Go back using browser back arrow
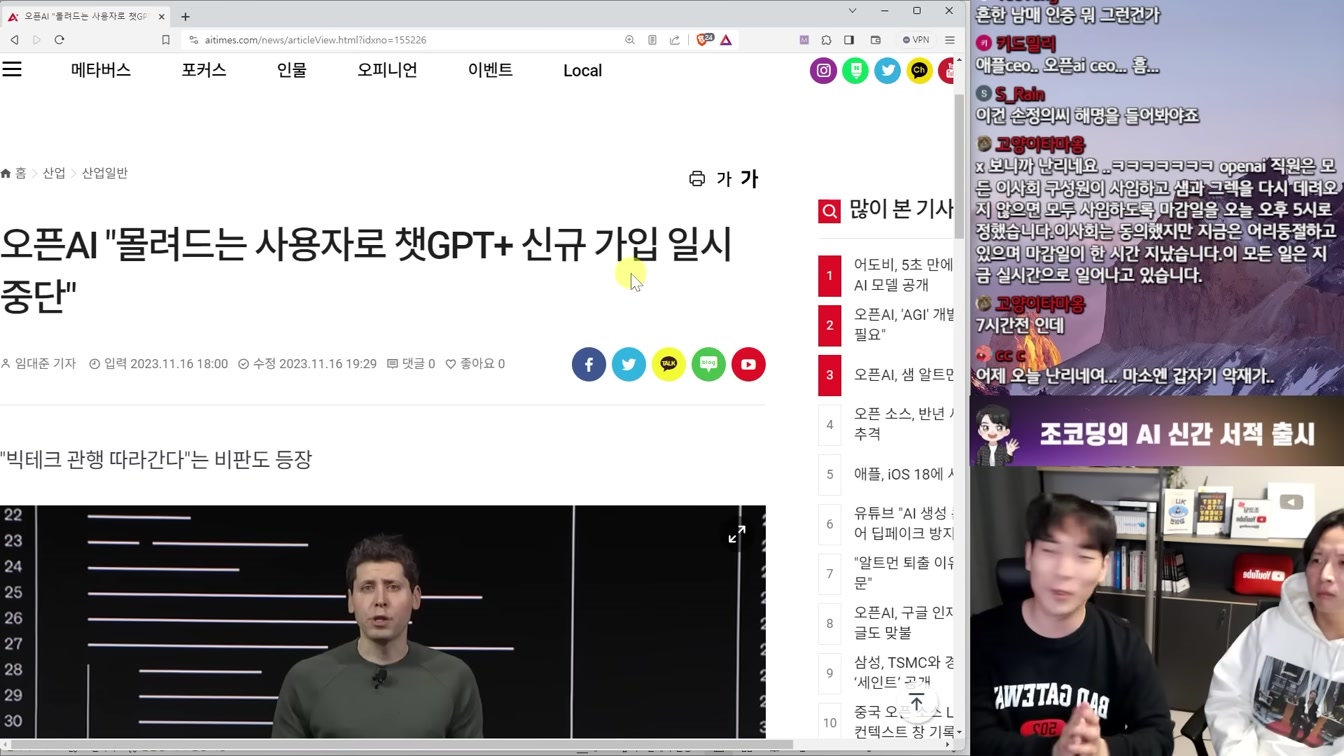Viewport: 1344px width, 756px height. (14, 40)
